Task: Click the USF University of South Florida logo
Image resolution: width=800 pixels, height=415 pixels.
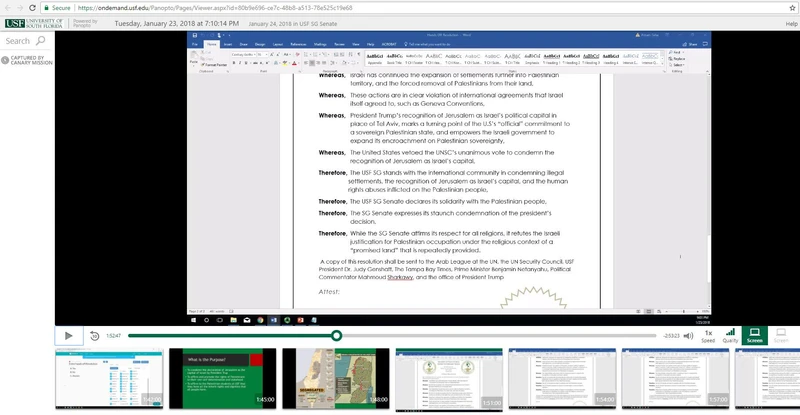Action: click(x=32, y=23)
